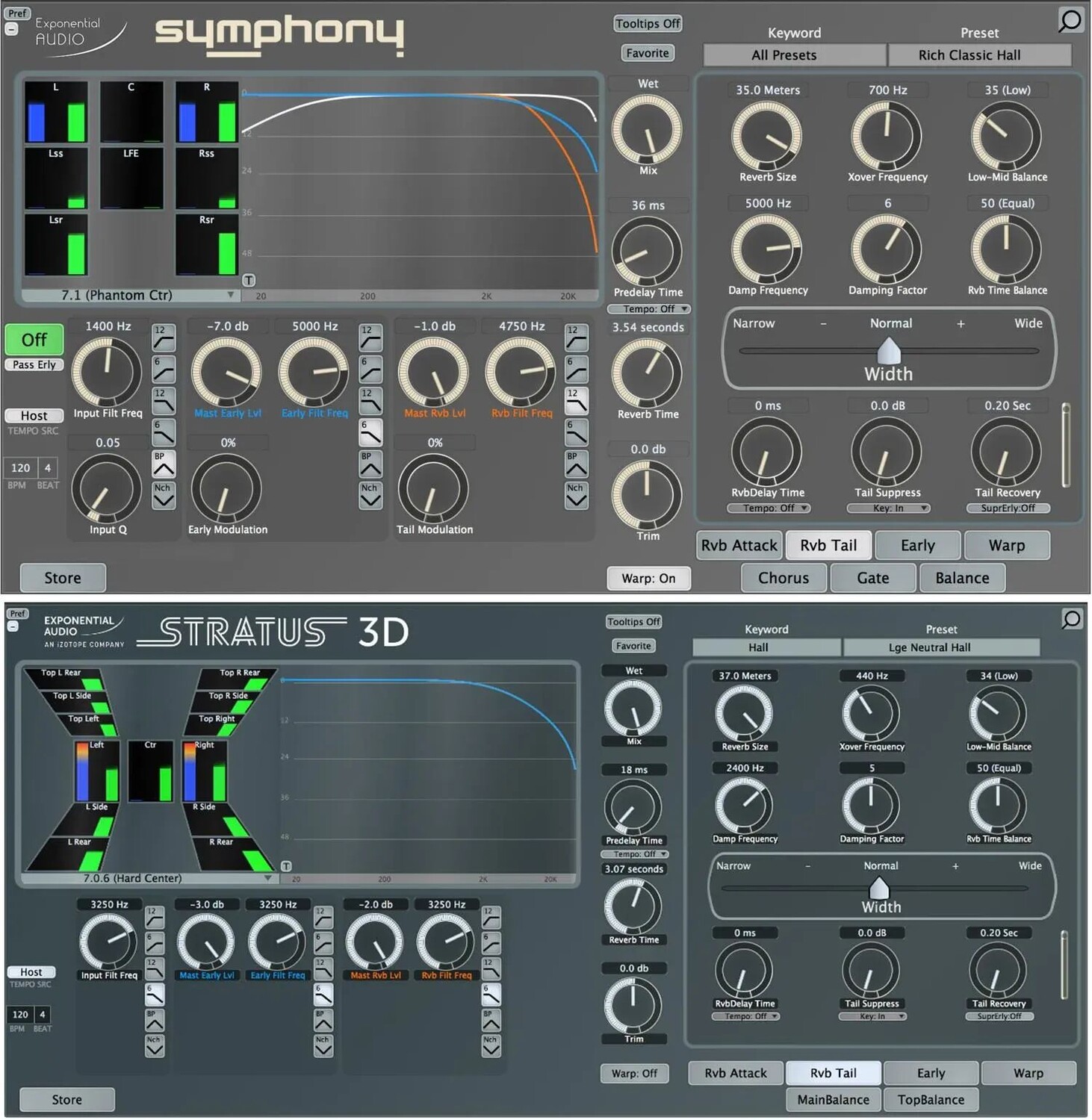This screenshot has height=1120, width=1092.
Task: Select 6 dB high-pass for Symphony input filter
Action: (163, 370)
